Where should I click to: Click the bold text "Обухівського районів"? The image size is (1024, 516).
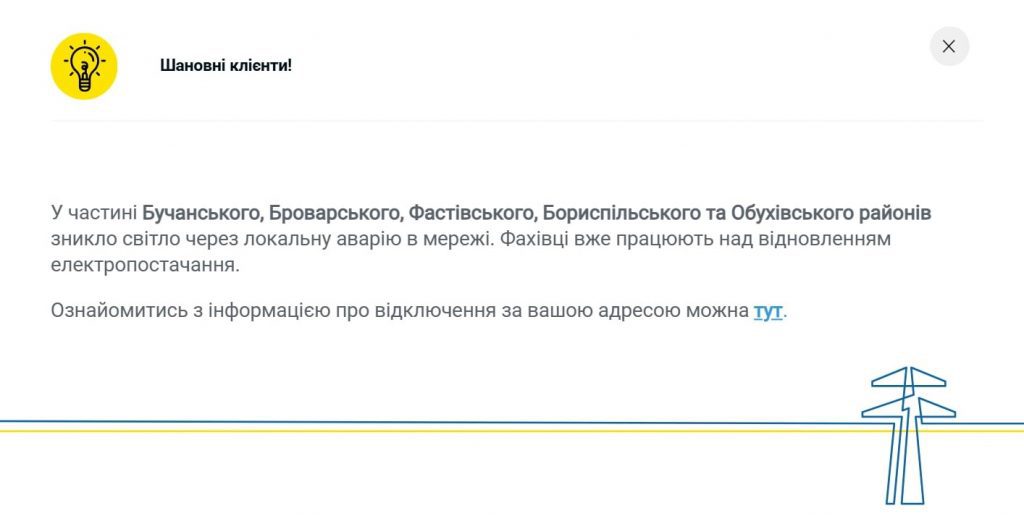(831, 213)
